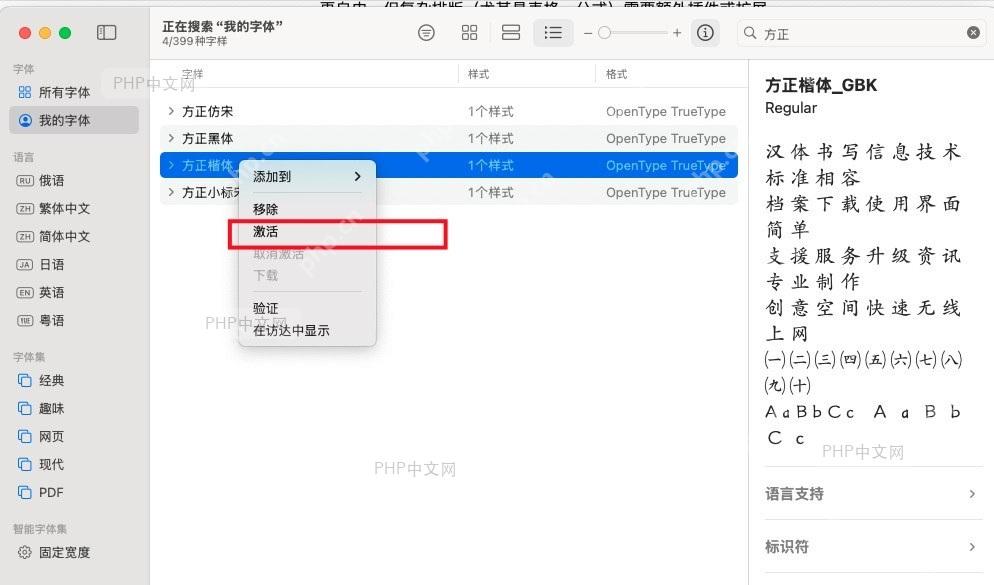Increase preview size with plus

(677, 33)
